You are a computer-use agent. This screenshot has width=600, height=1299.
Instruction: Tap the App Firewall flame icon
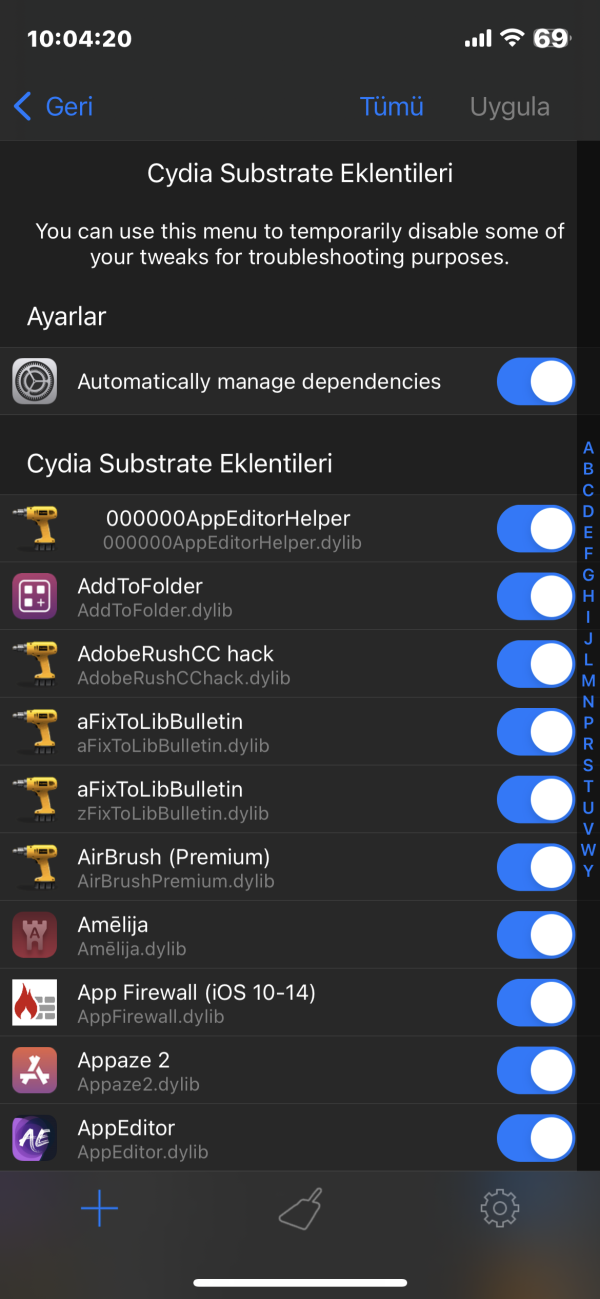34,1003
